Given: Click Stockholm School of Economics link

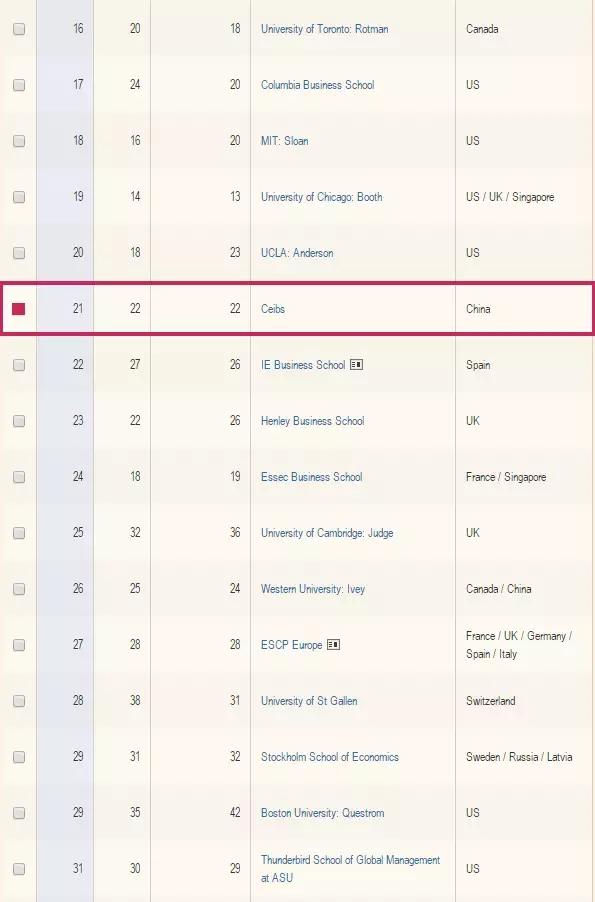Looking at the screenshot, I should [x=330, y=757].
